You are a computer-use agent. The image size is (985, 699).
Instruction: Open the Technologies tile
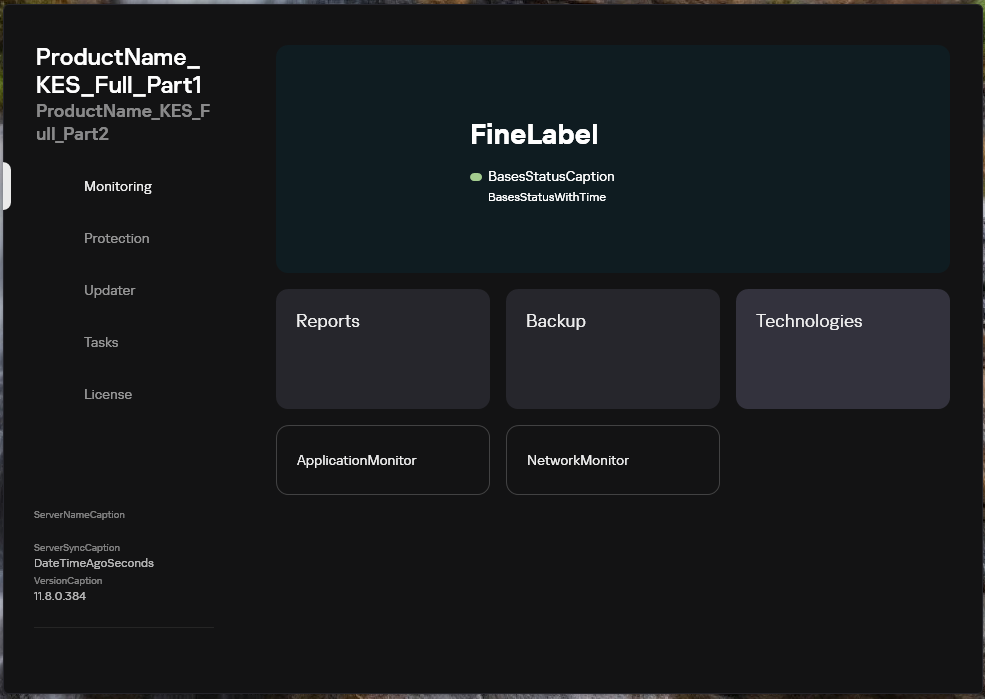pyautogui.click(x=842, y=349)
